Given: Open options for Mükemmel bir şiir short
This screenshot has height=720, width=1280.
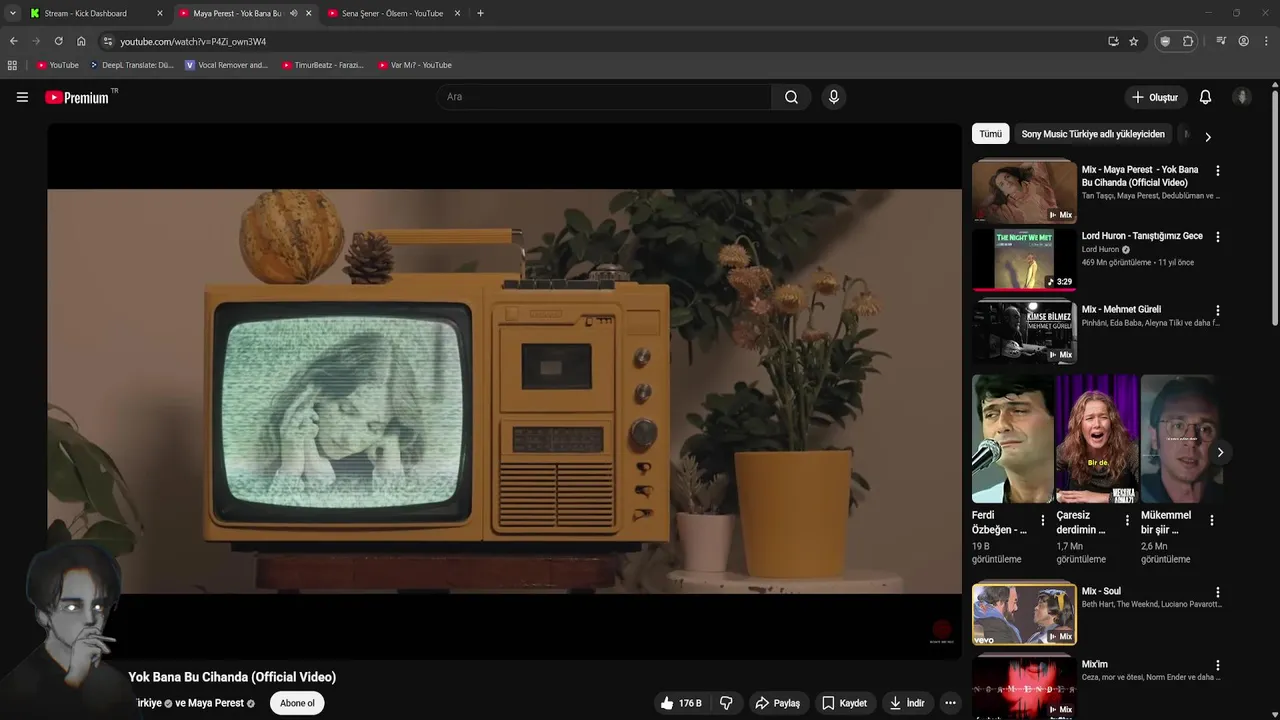Looking at the screenshot, I should (x=1211, y=520).
